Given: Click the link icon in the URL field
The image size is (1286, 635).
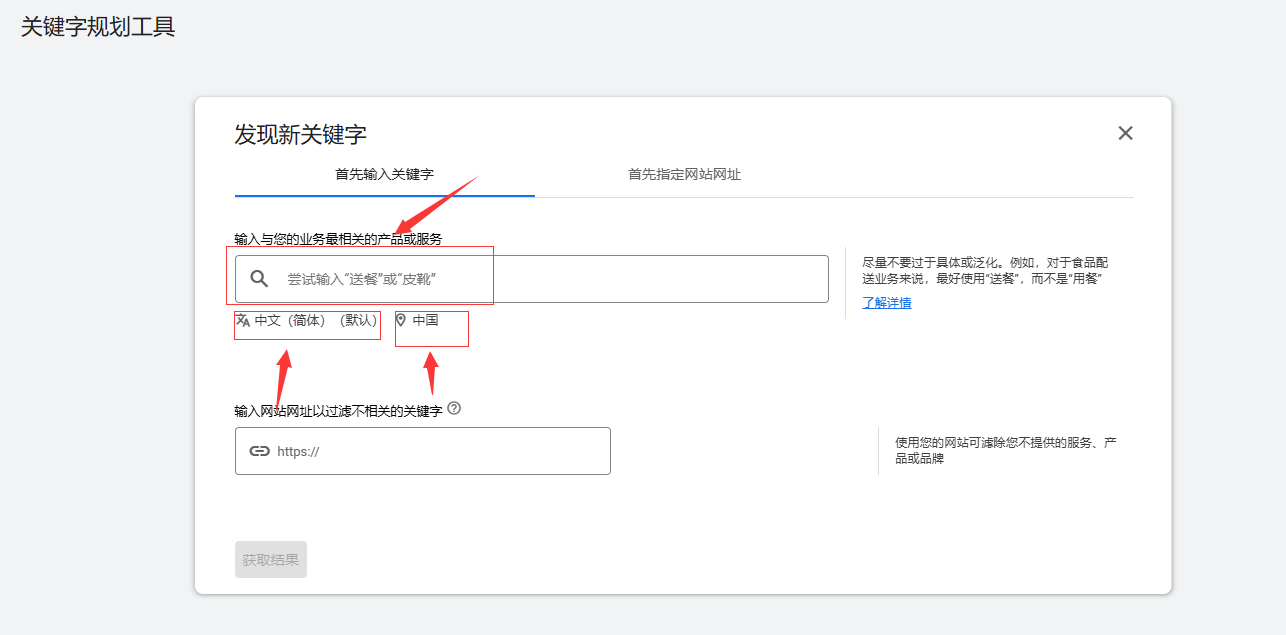Looking at the screenshot, I should click(x=259, y=451).
